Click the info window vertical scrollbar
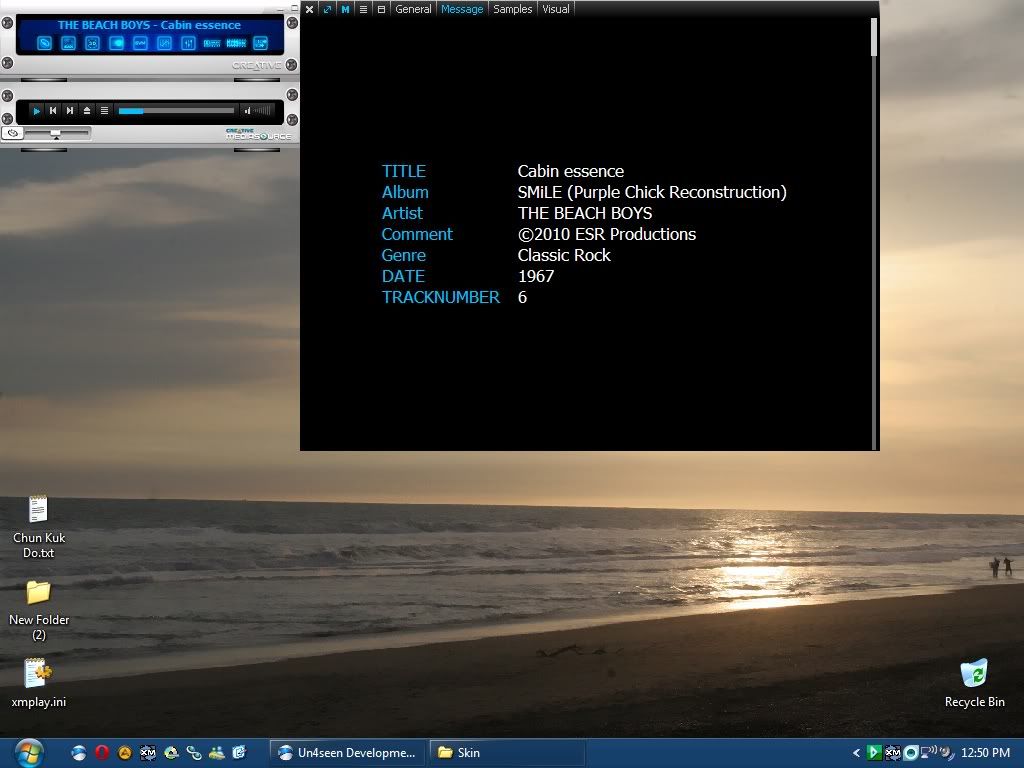This screenshot has height=768, width=1024. coord(874,232)
